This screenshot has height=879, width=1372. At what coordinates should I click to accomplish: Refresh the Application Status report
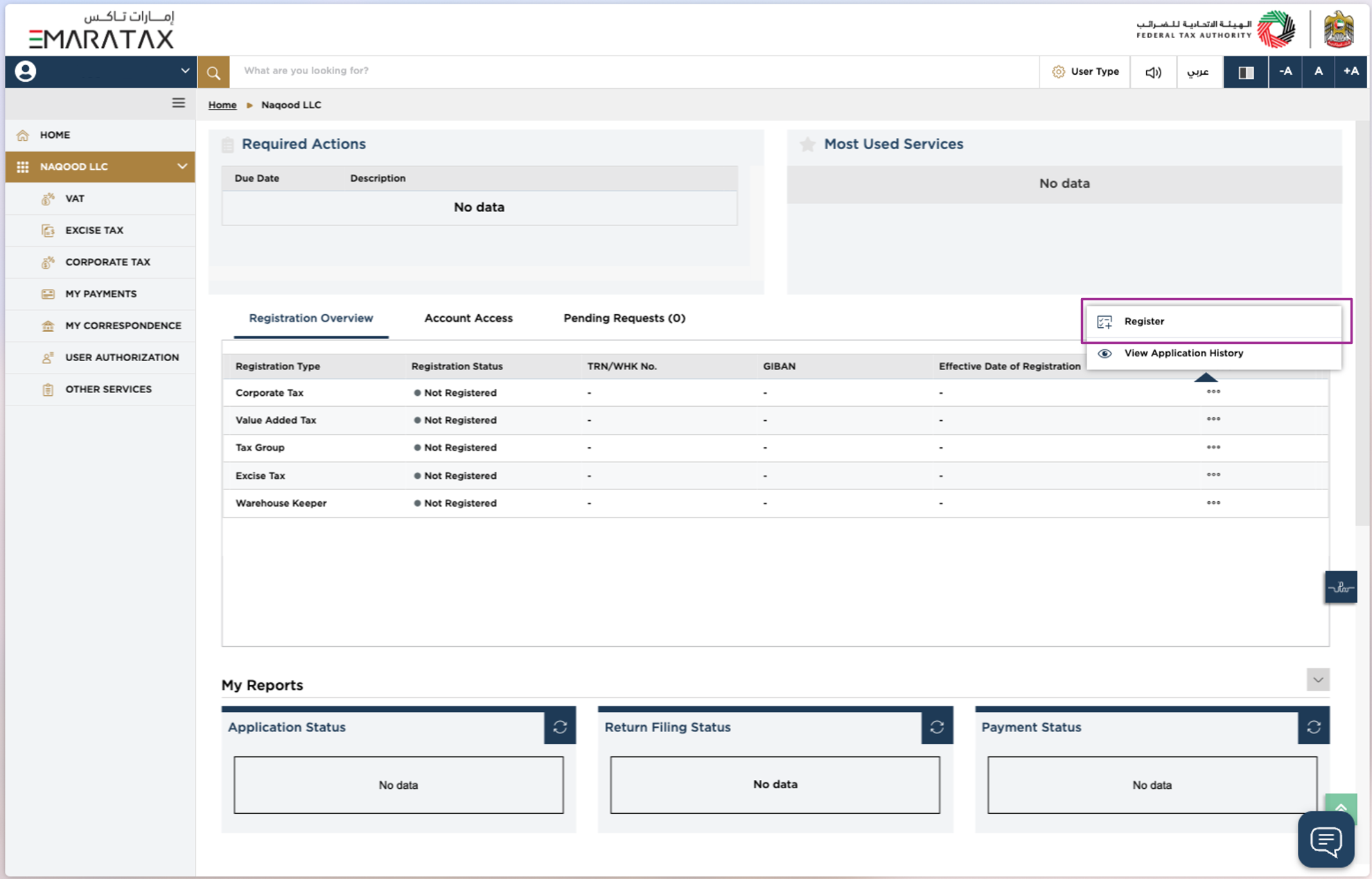pos(560,726)
